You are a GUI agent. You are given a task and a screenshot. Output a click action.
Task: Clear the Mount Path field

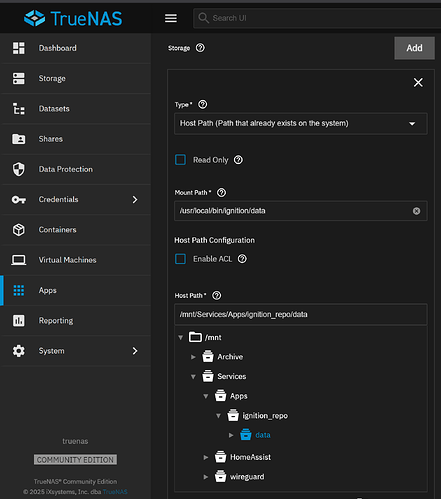coord(416,211)
